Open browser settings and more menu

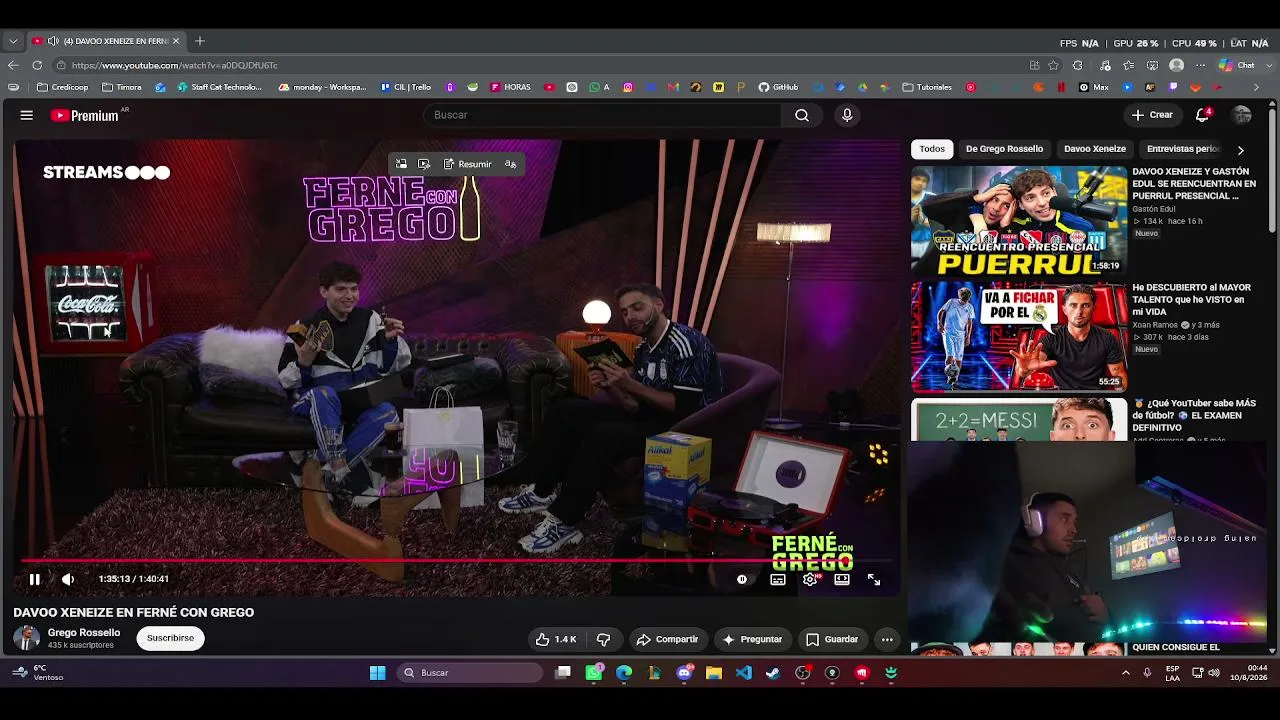point(1199,65)
